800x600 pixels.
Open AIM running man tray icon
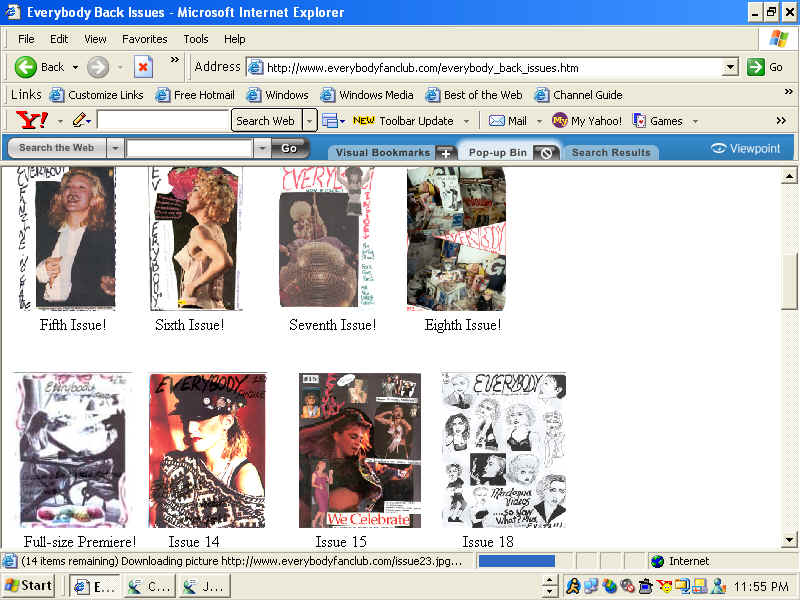573,586
